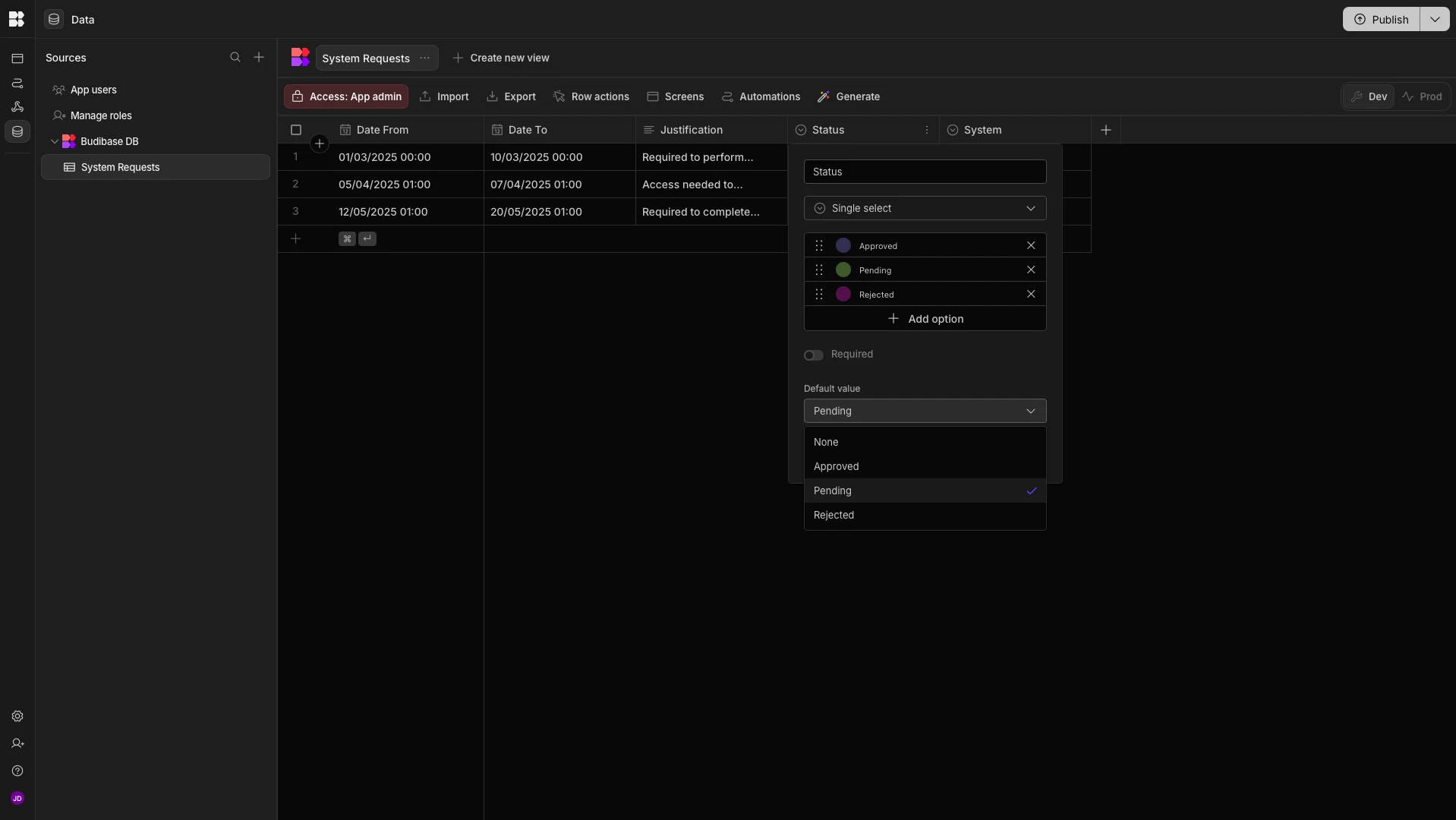Open the Data section database icon
Screen dimensions: 1456x820
pyautogui.click(x=17, y=131)
